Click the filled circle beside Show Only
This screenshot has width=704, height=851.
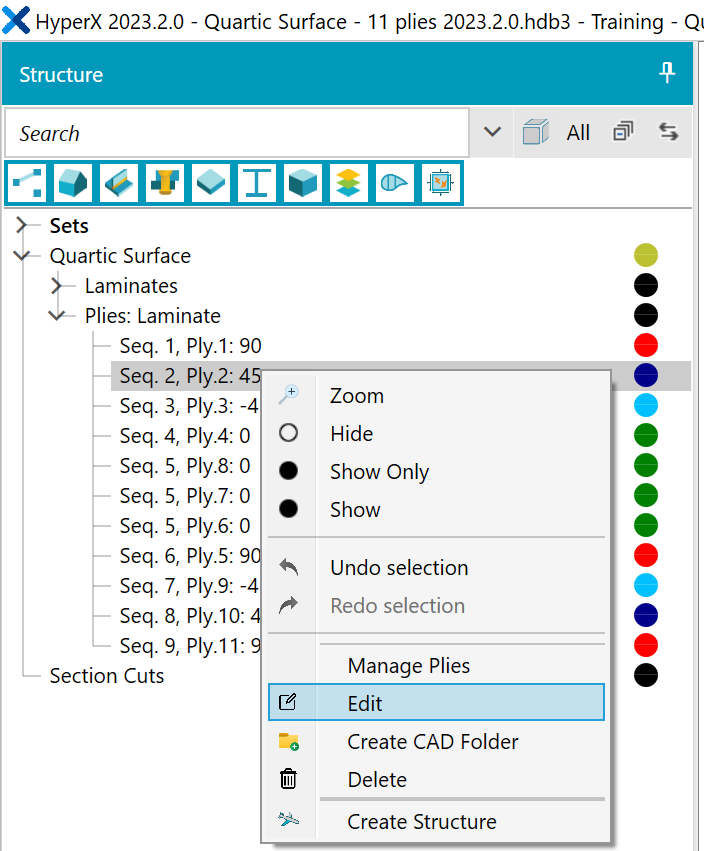288,471
